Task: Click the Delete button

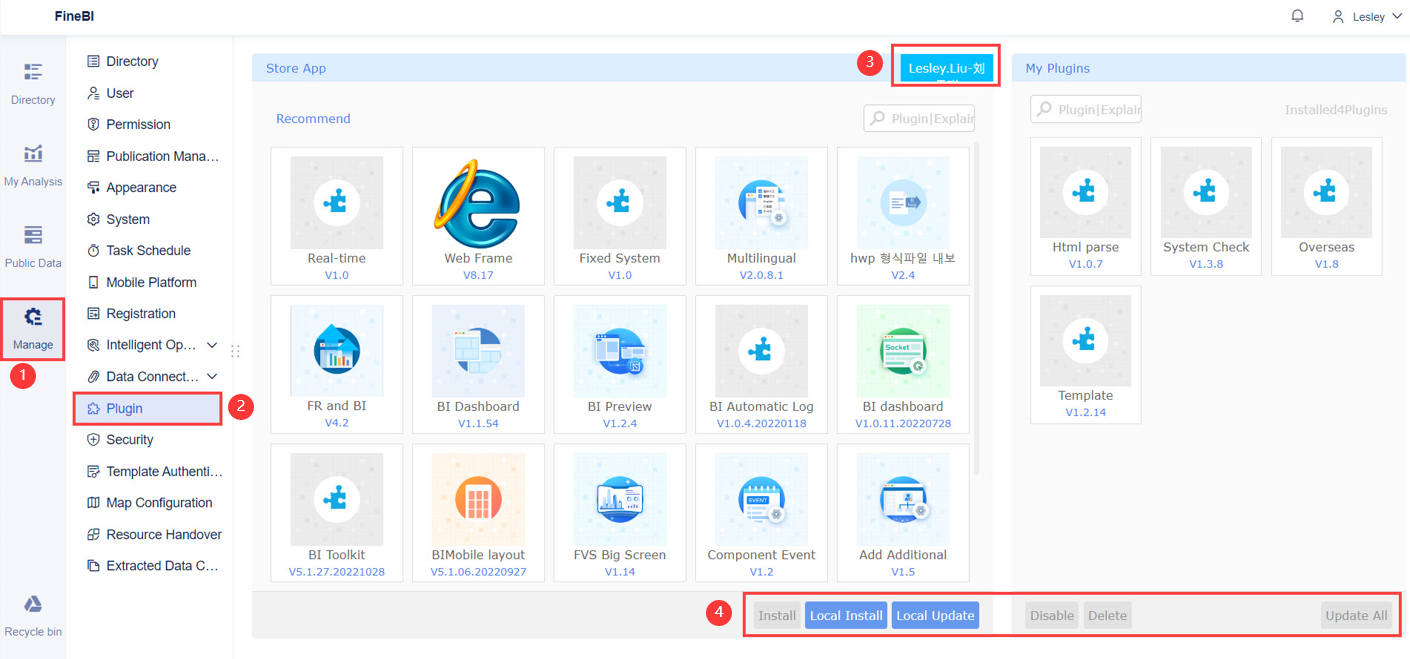Action: coord(1107,615)
